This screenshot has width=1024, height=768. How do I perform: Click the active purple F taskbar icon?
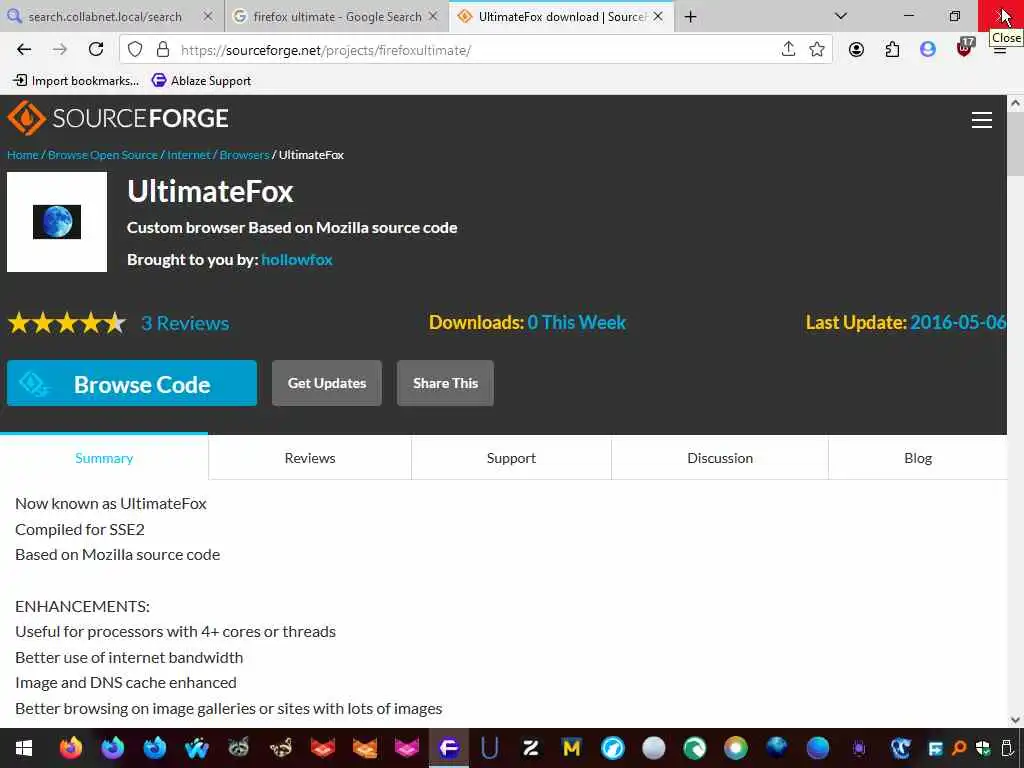(449, 748)
